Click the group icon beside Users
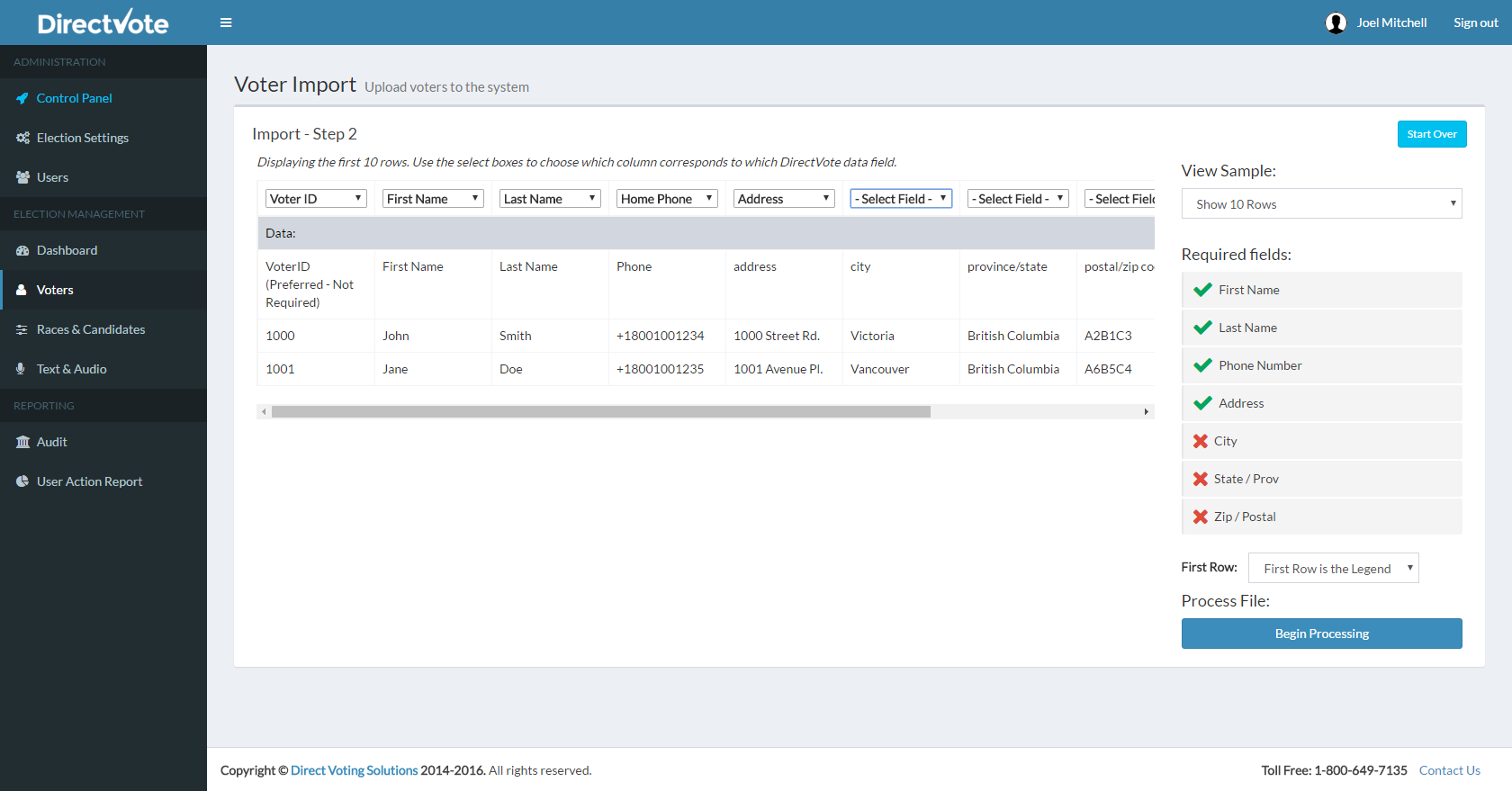The height and width of the screenshot is (791, 1512). 22,177
